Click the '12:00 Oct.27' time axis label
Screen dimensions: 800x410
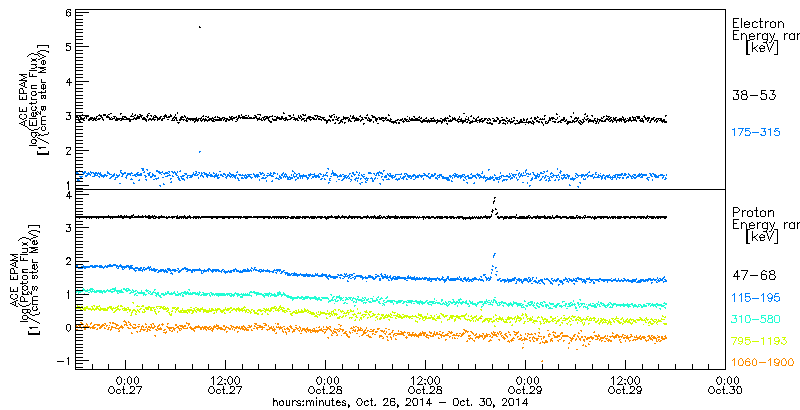pyautogui.click(x=226, y=385)
